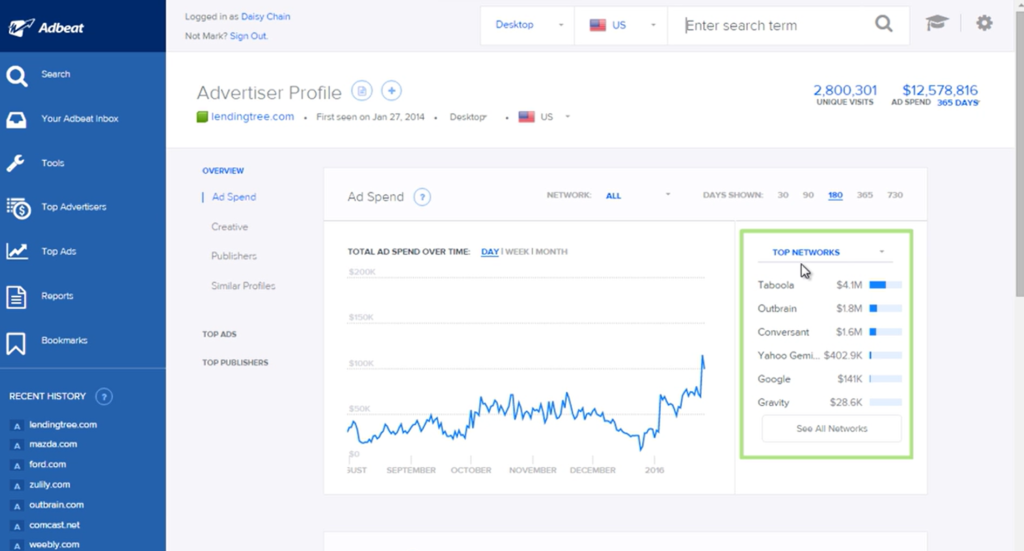Open the Top Advertisers dollar icon

coord(18,208)
